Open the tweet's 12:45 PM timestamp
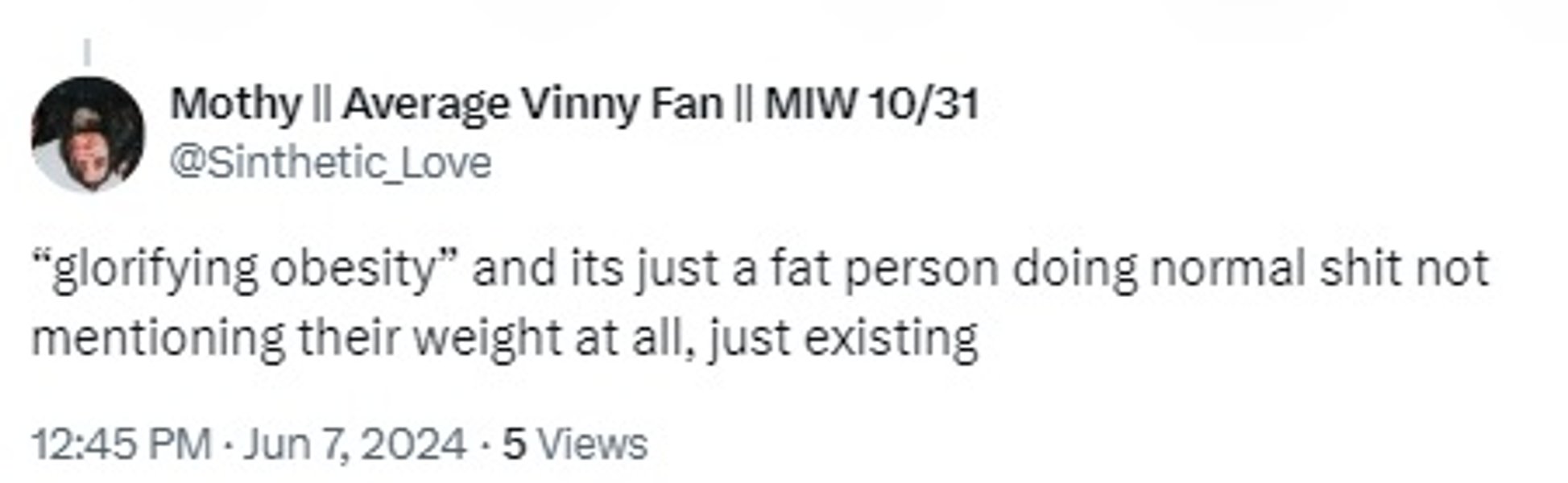The image size is (1568, 483). coord(121,444)
